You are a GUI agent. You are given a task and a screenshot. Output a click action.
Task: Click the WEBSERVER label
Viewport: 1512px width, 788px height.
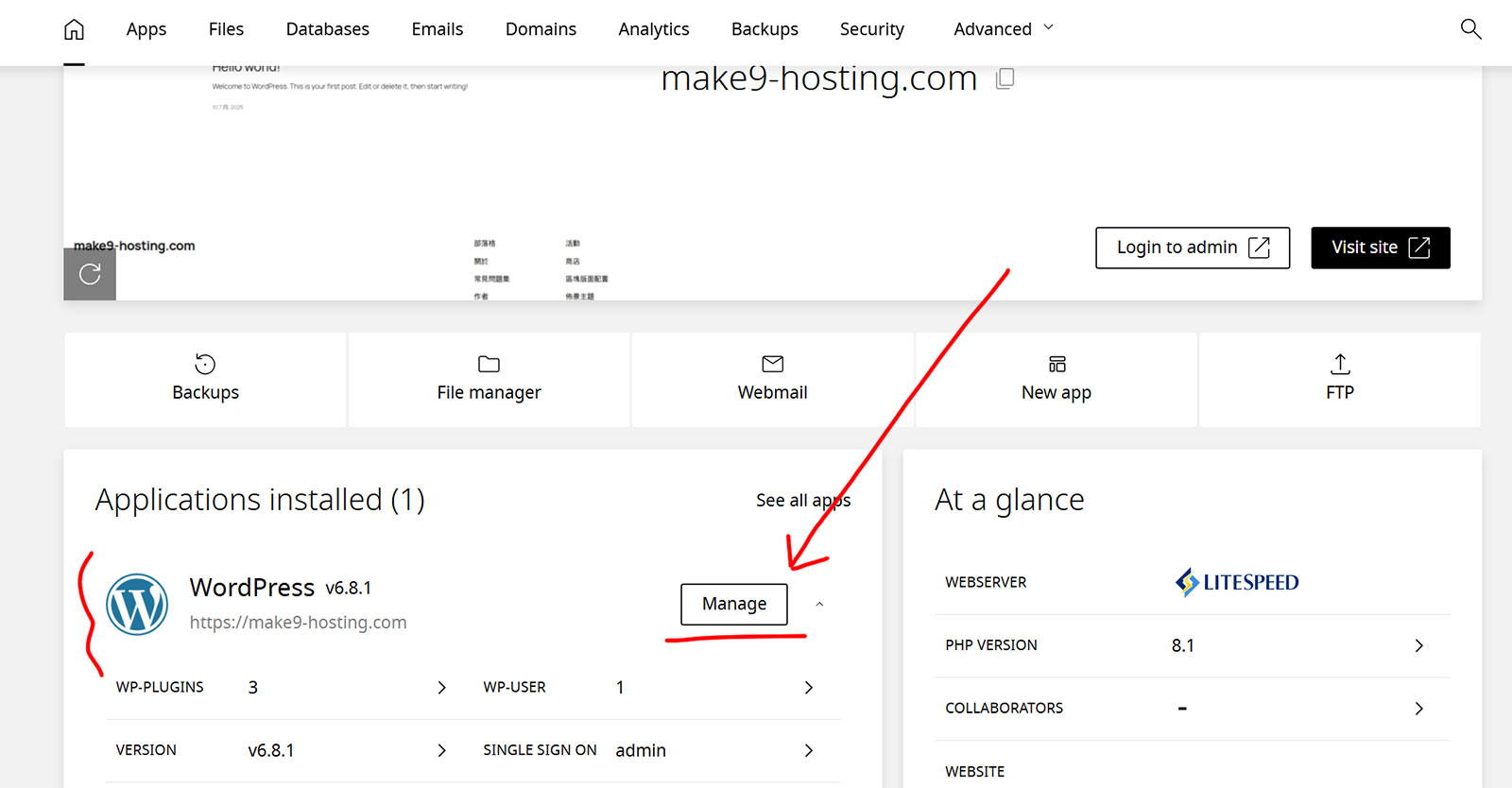[x=986, y=582]
